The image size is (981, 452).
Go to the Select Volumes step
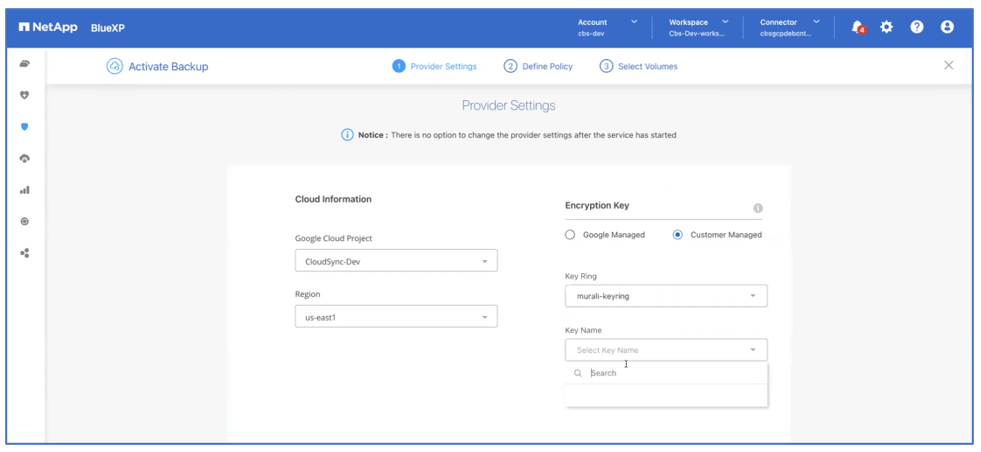pyautogui.click(x=638, y=66)
